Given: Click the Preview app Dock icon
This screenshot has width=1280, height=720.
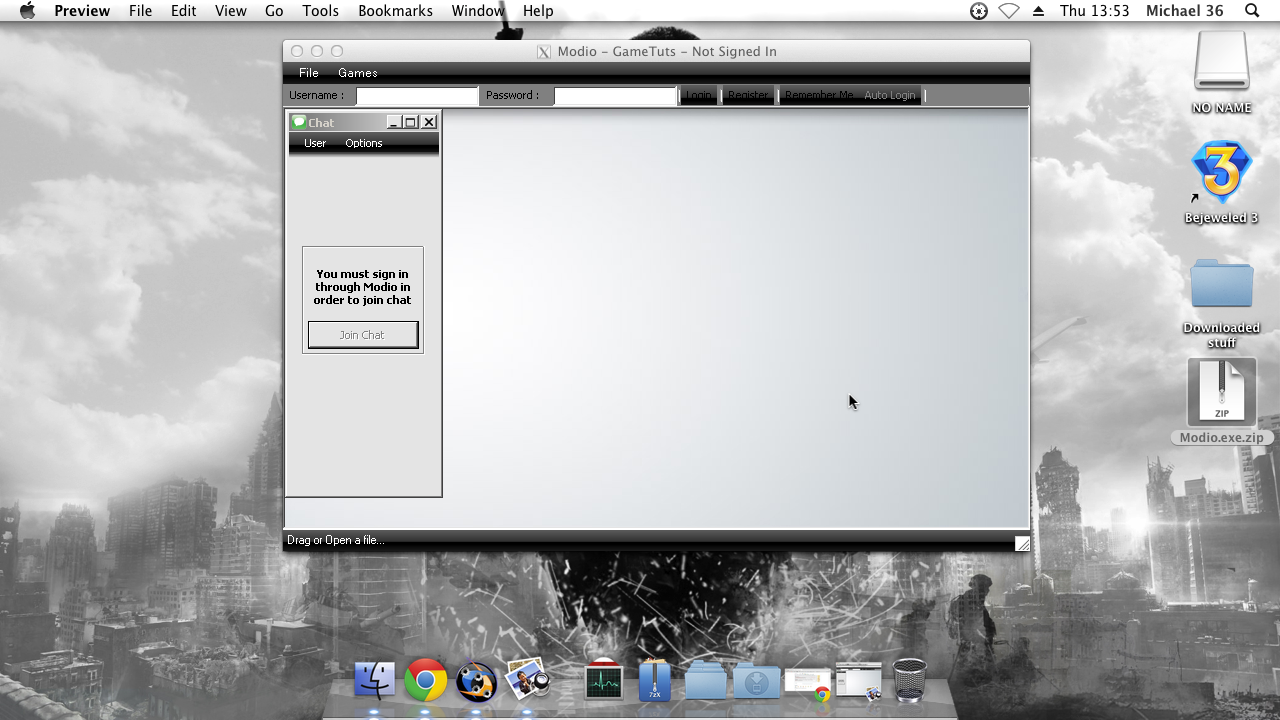Looking at the screenshot, I should click(x=528, y=680).
